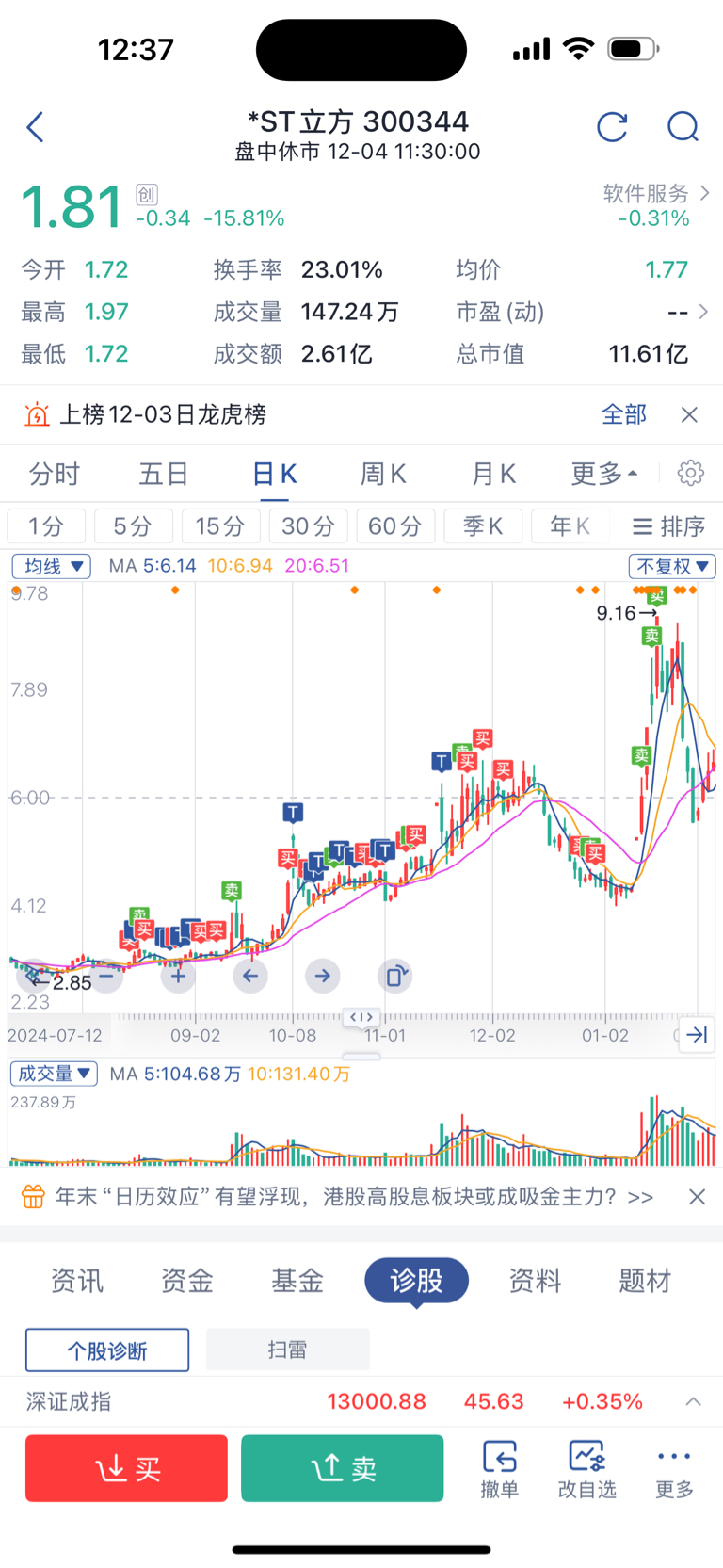
Task: Rotate chart to landscape view
Action: [395, 976]
